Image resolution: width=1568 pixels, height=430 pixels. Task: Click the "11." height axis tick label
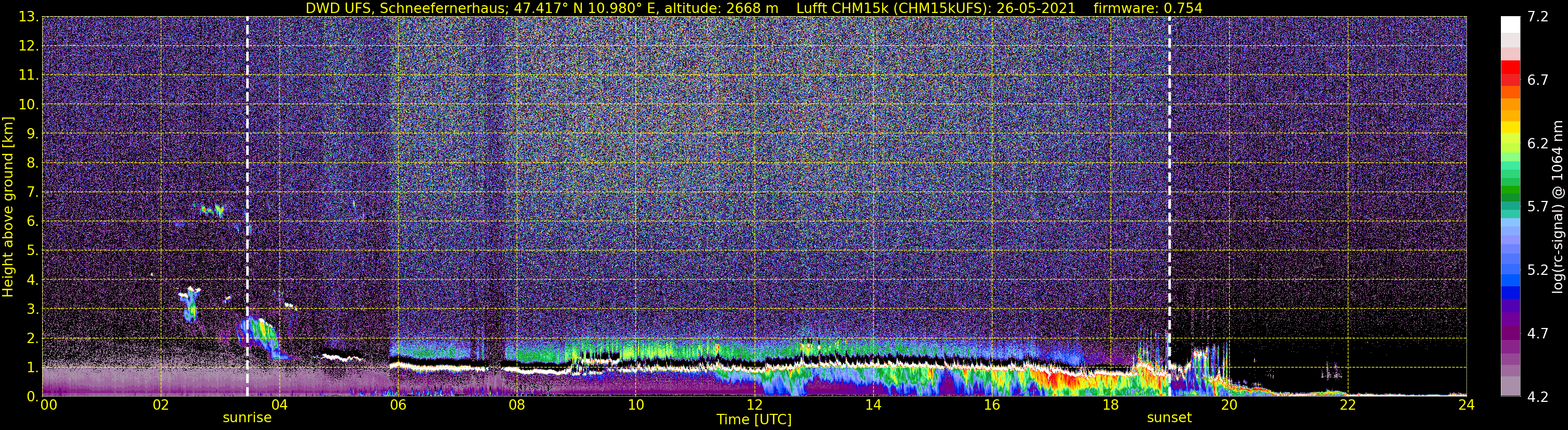pyautogui.click(x=28, y=75)
